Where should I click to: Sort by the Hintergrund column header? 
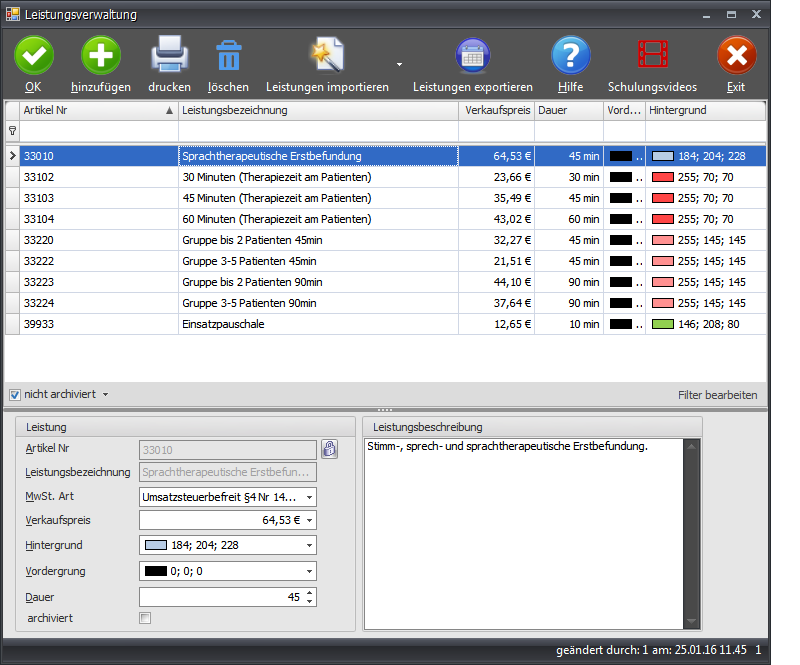706,110
